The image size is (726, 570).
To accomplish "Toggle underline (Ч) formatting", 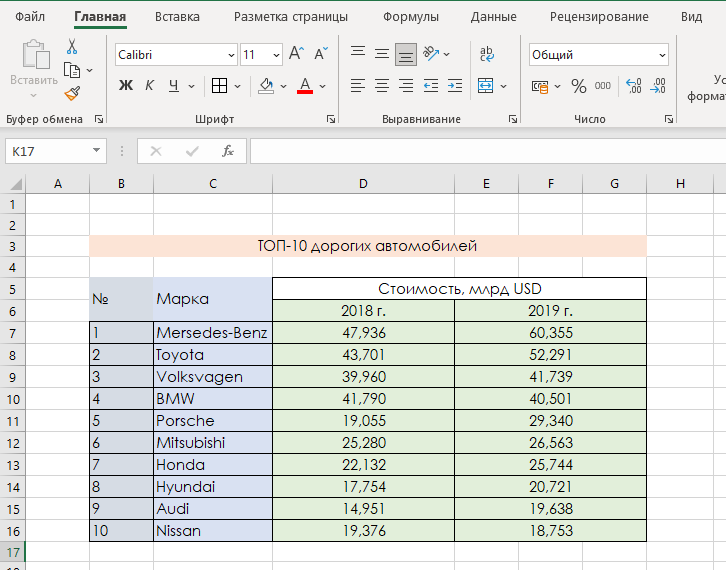I will tap(174, 86).
